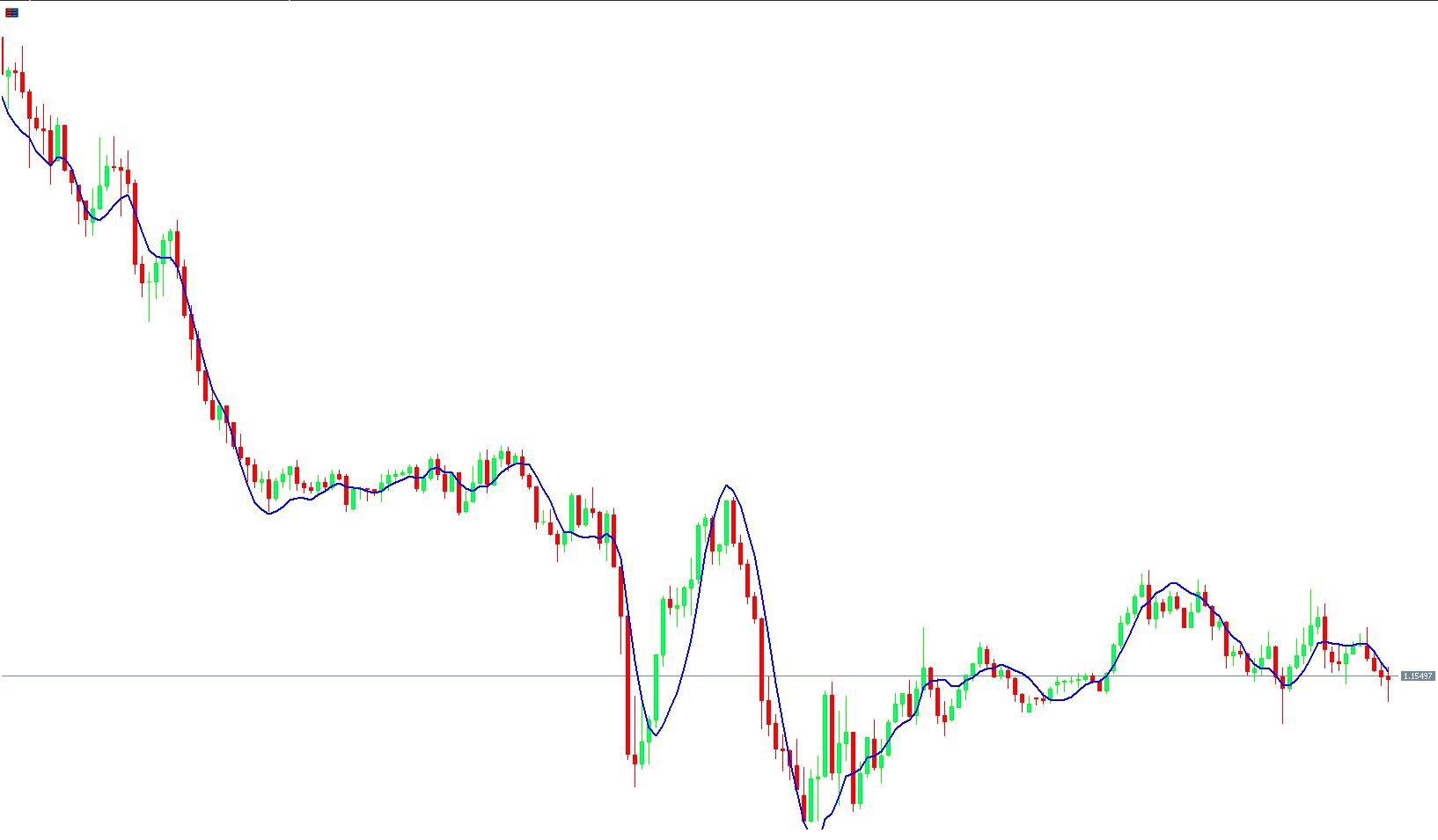Click the 1.15497 price label
The height and width of the screenshot is (840, 1438).
tap(1417, 676)
